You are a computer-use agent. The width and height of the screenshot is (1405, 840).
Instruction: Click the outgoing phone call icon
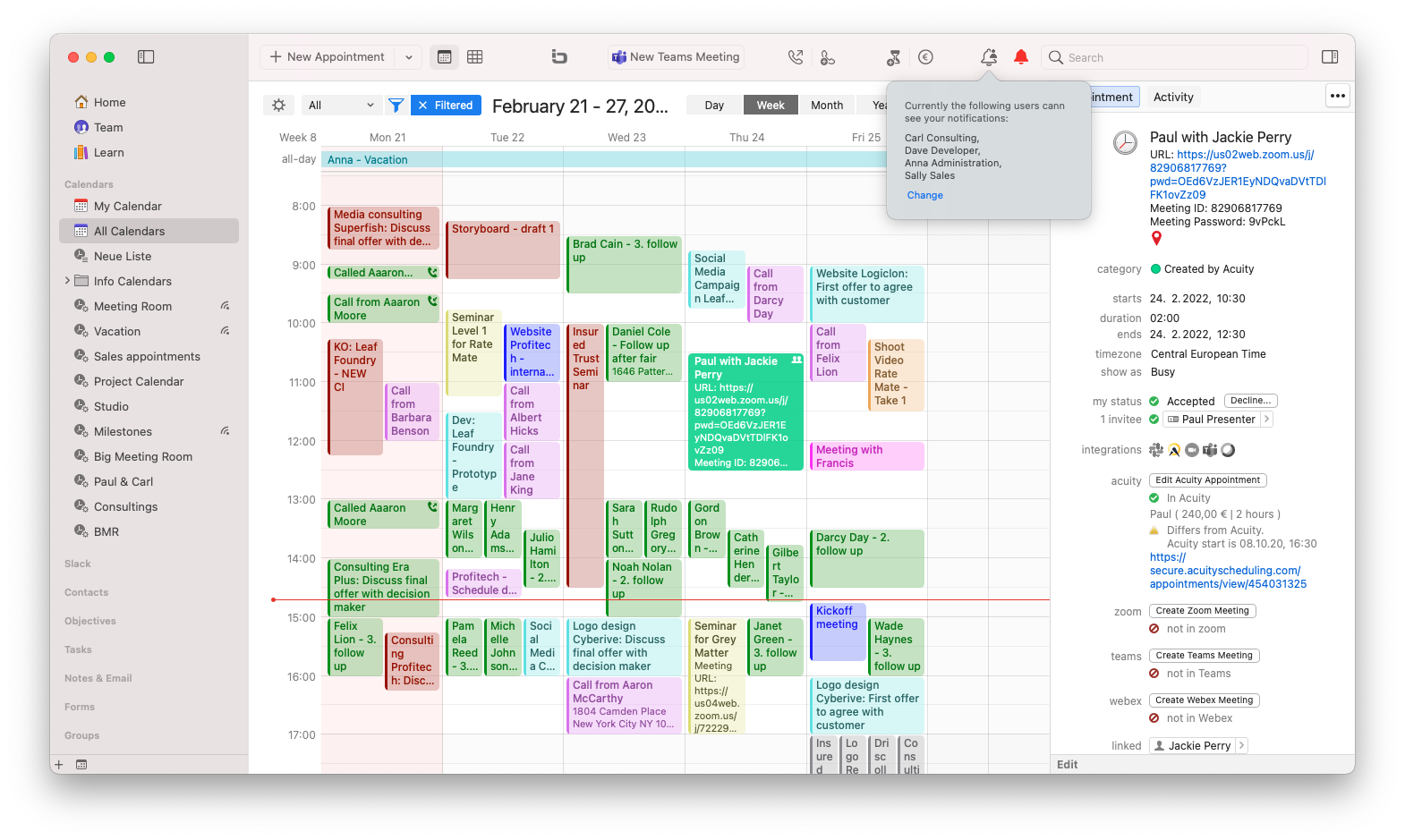pyautogui.click(x=796, y=57)
